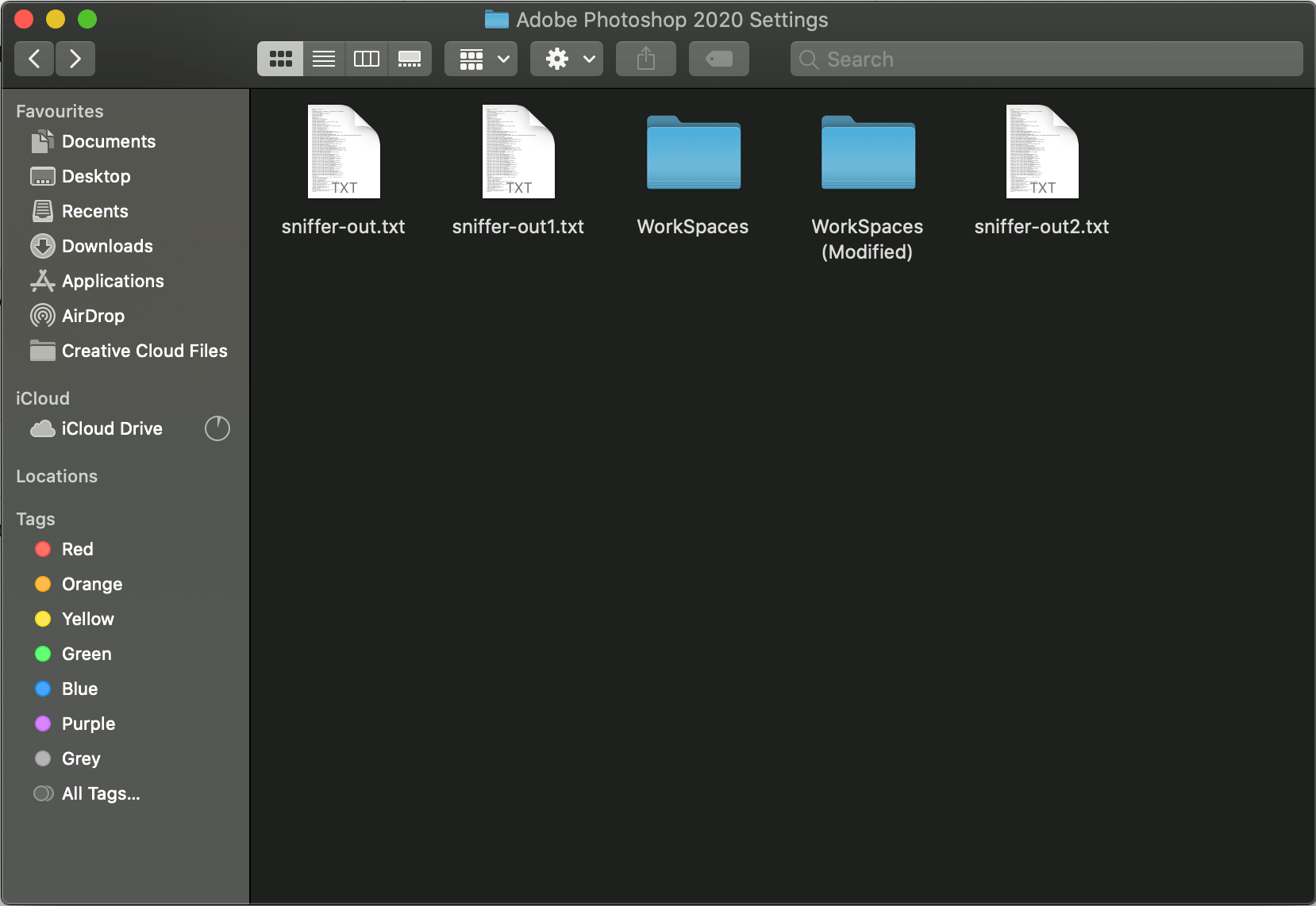Open the Recents sidebar item
The height and width of the screenshot is (906, 1316).
pyautogui.click(x=94, y=211)
